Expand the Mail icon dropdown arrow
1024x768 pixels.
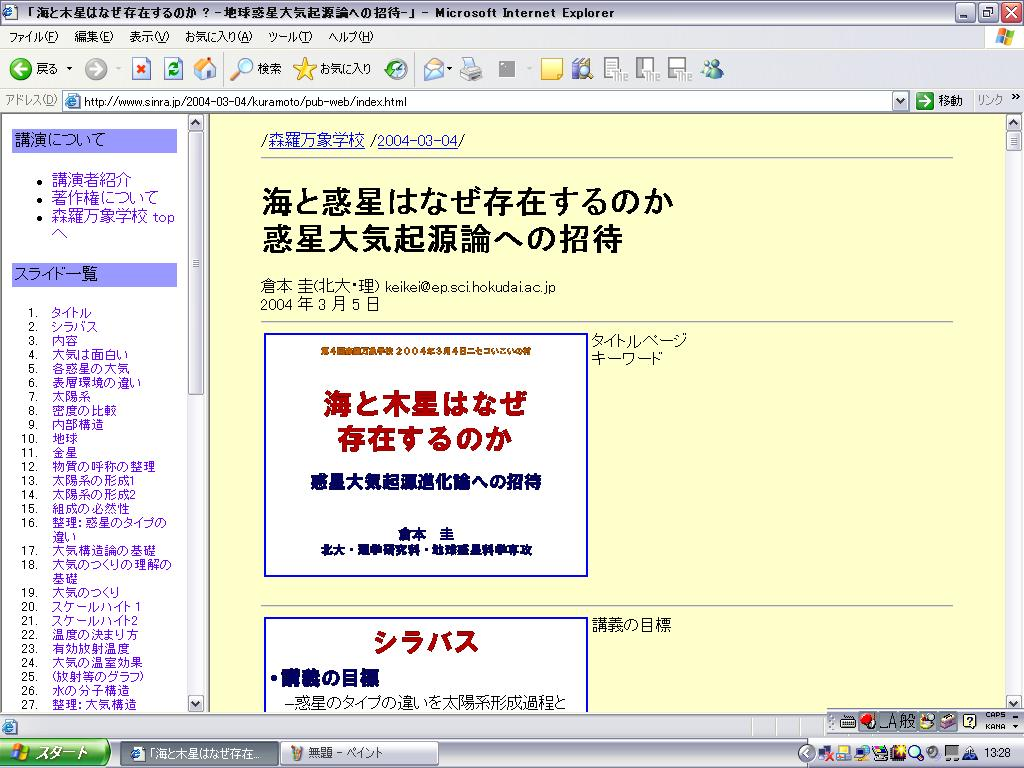click(450, 69)
